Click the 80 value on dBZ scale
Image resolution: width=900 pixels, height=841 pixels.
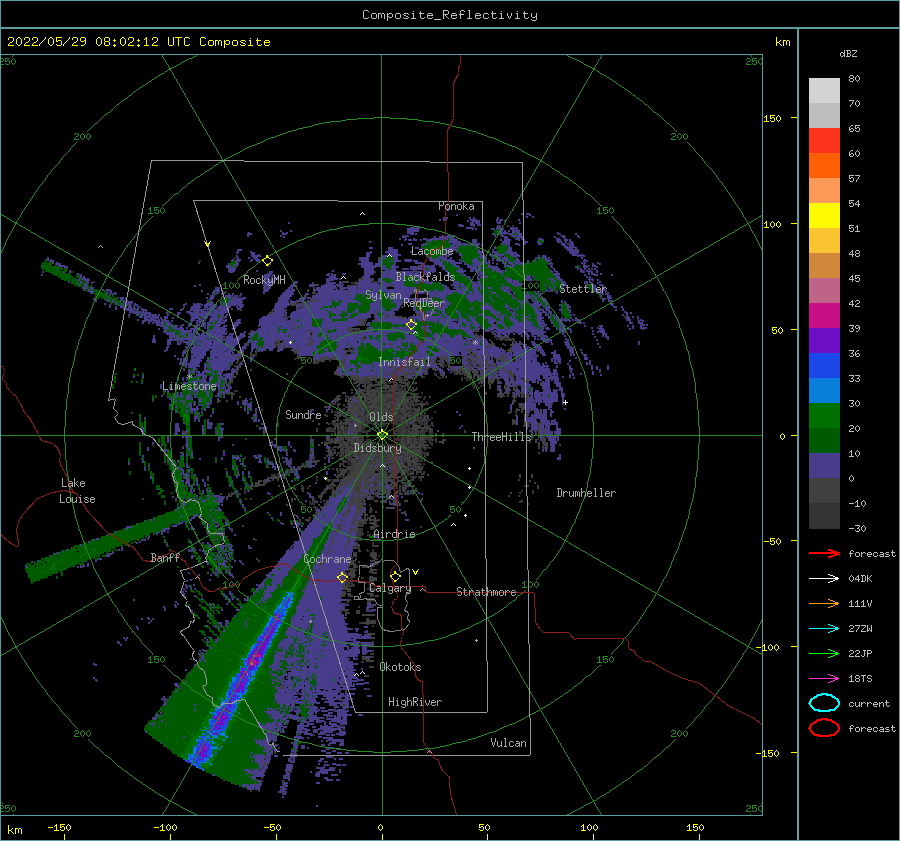854,79
